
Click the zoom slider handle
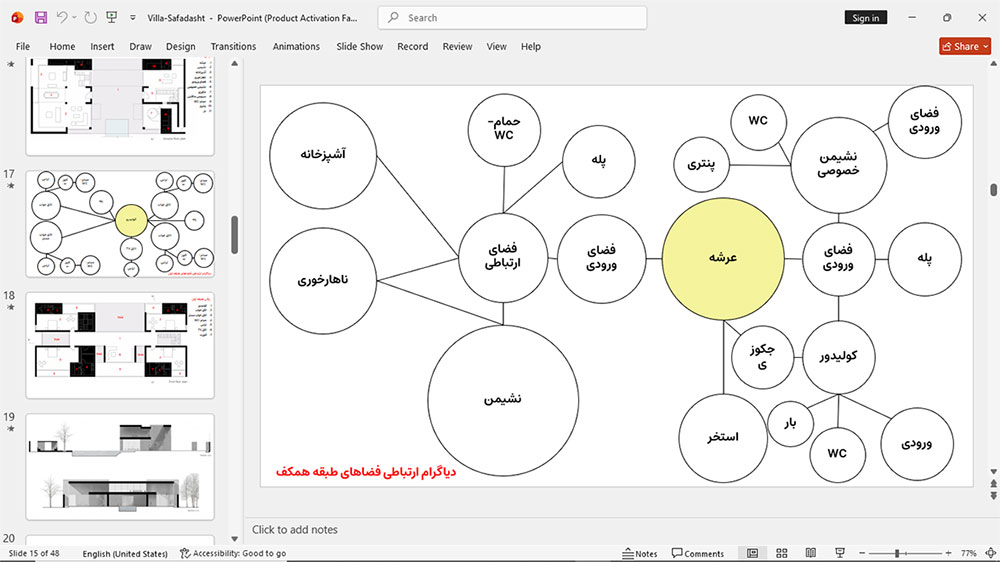(897, 553)
